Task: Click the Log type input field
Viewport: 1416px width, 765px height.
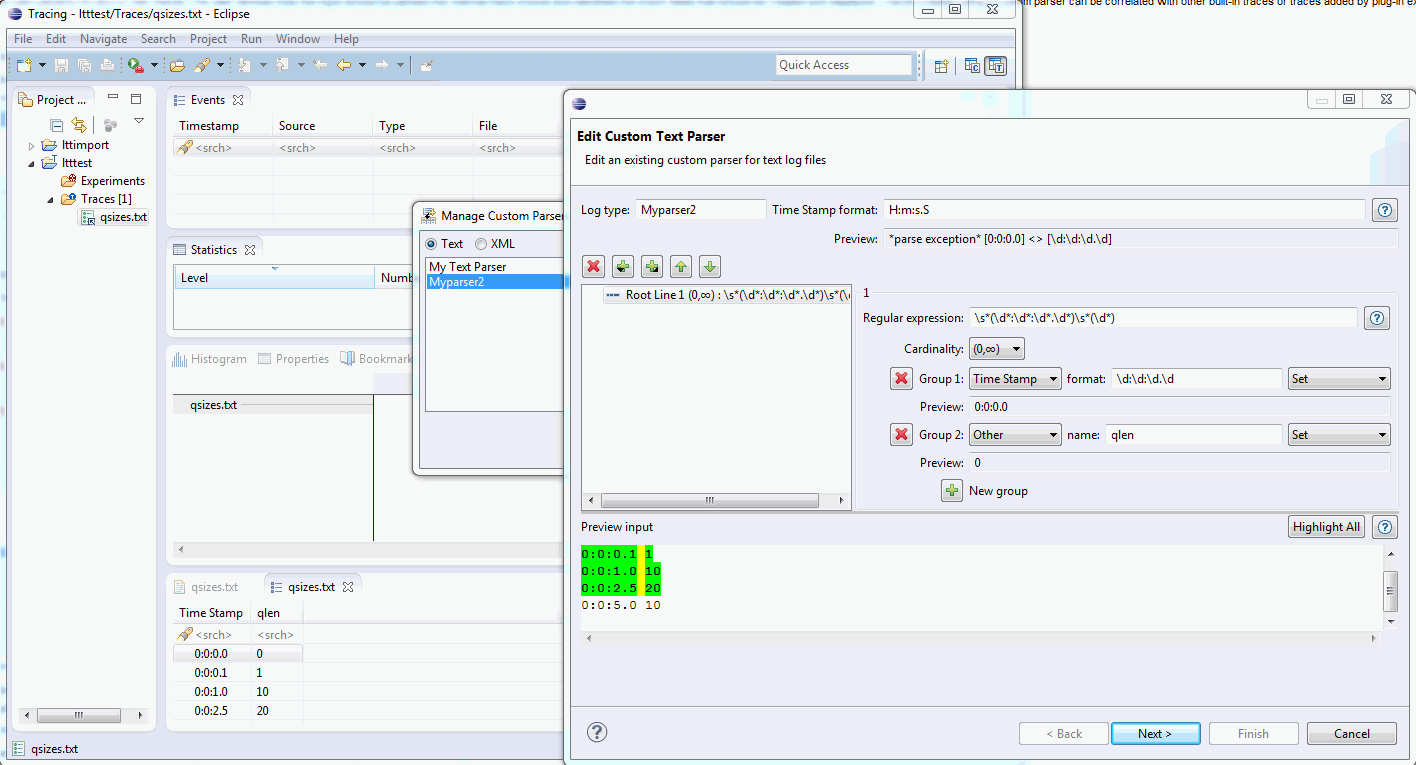Action: (x=700, y=210)
